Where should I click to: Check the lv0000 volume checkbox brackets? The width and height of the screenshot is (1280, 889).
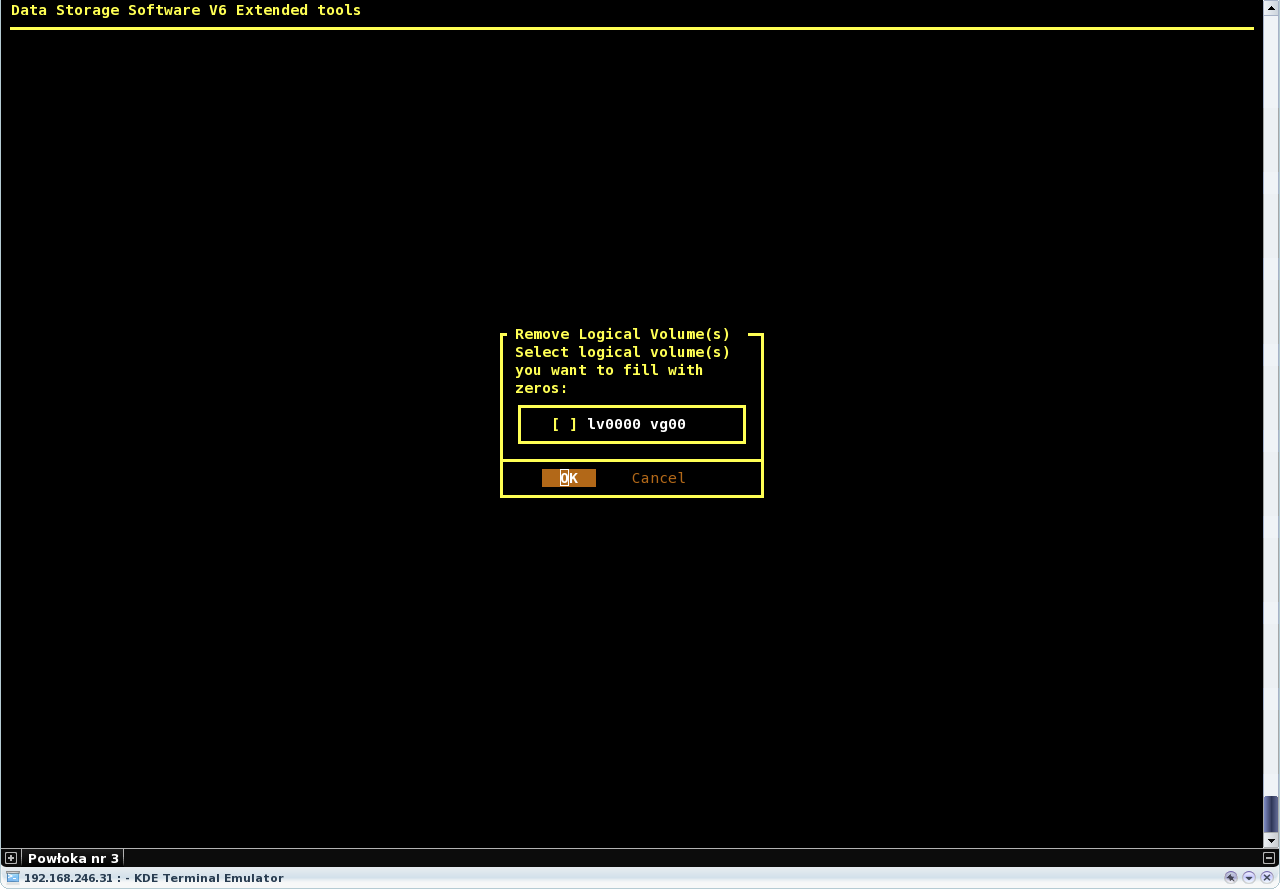(x=564, y=424)
